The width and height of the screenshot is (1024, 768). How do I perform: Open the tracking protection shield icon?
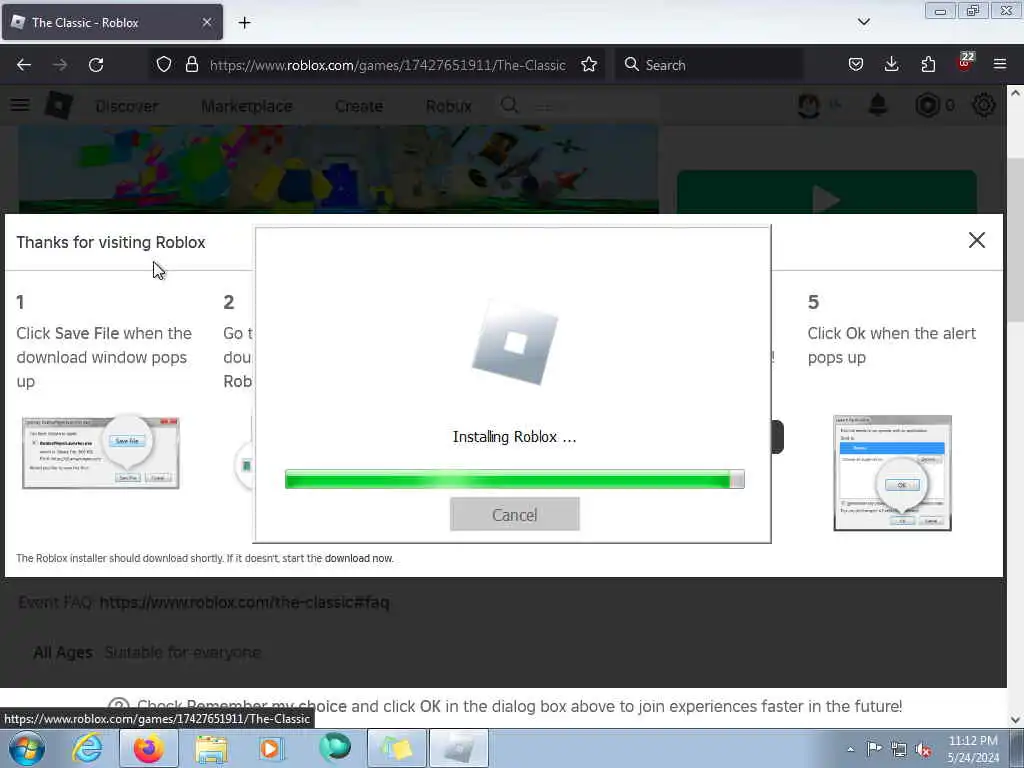(164, 64)
